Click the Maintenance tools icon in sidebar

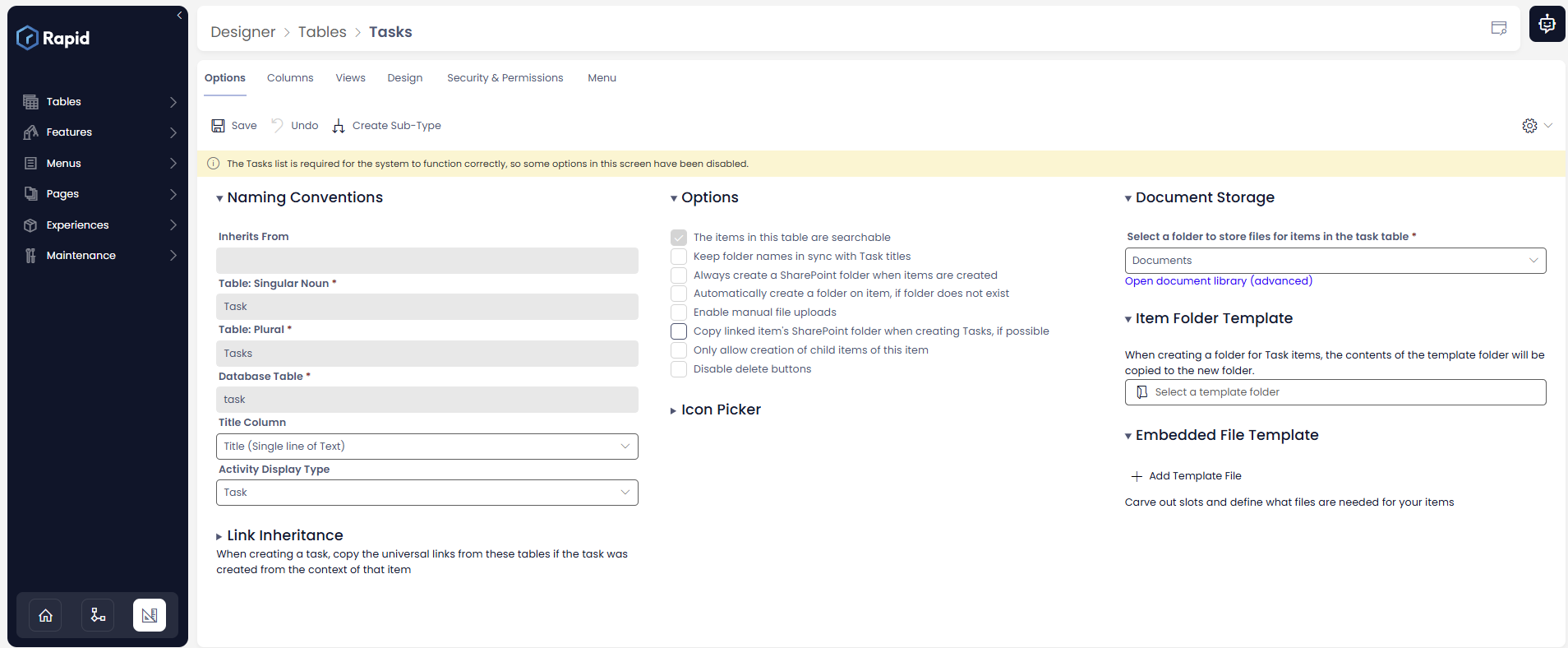point(30,256)
